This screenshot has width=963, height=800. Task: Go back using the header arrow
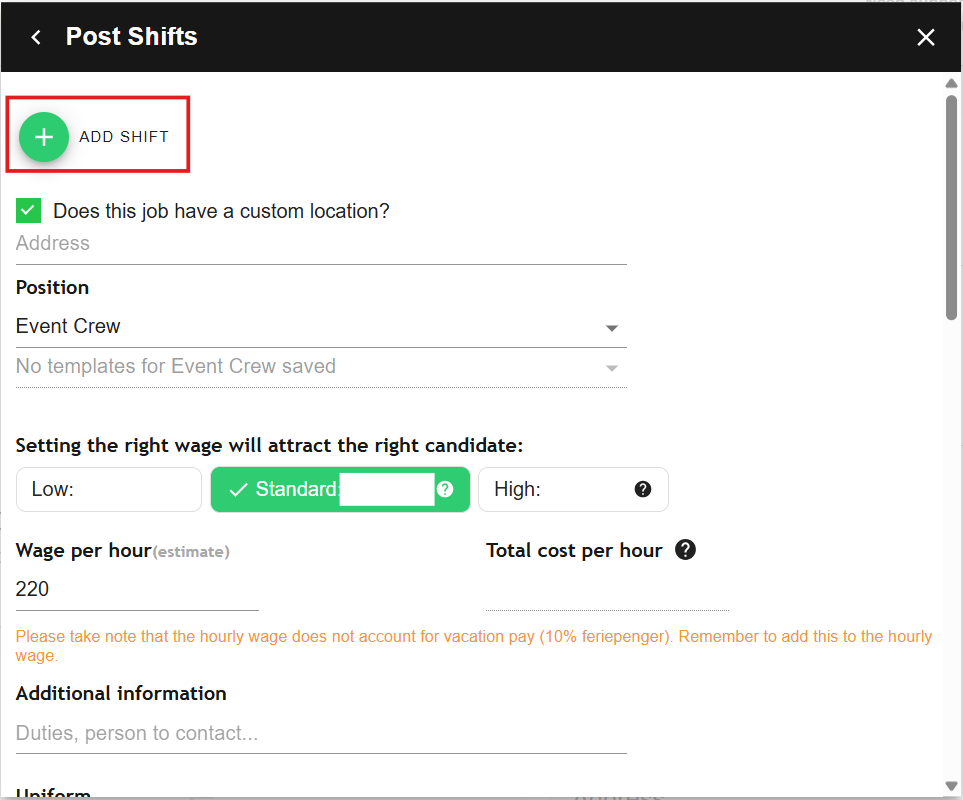[36, 37]
